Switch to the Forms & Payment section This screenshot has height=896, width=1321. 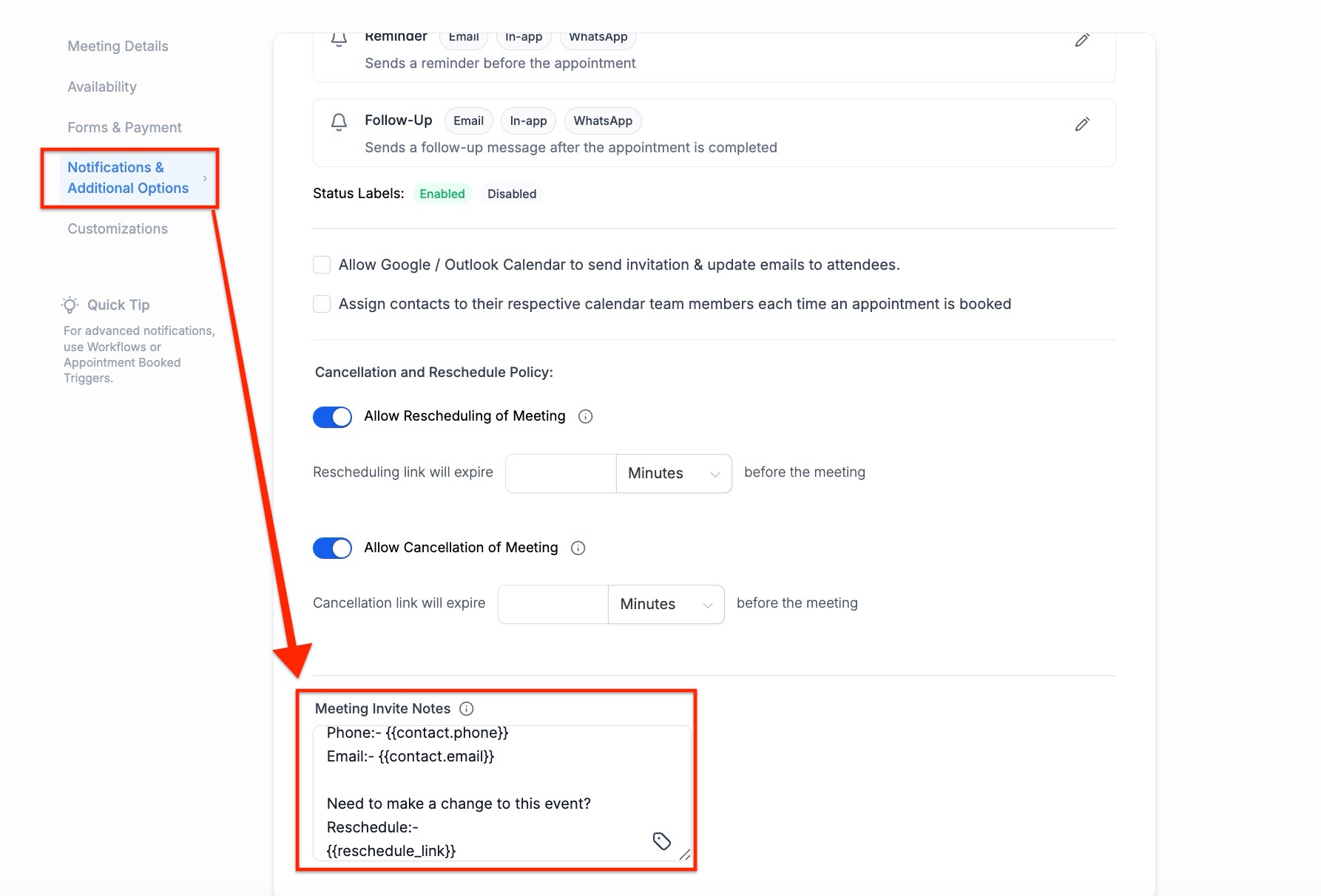pyautogui.click(x=124, y=127)
